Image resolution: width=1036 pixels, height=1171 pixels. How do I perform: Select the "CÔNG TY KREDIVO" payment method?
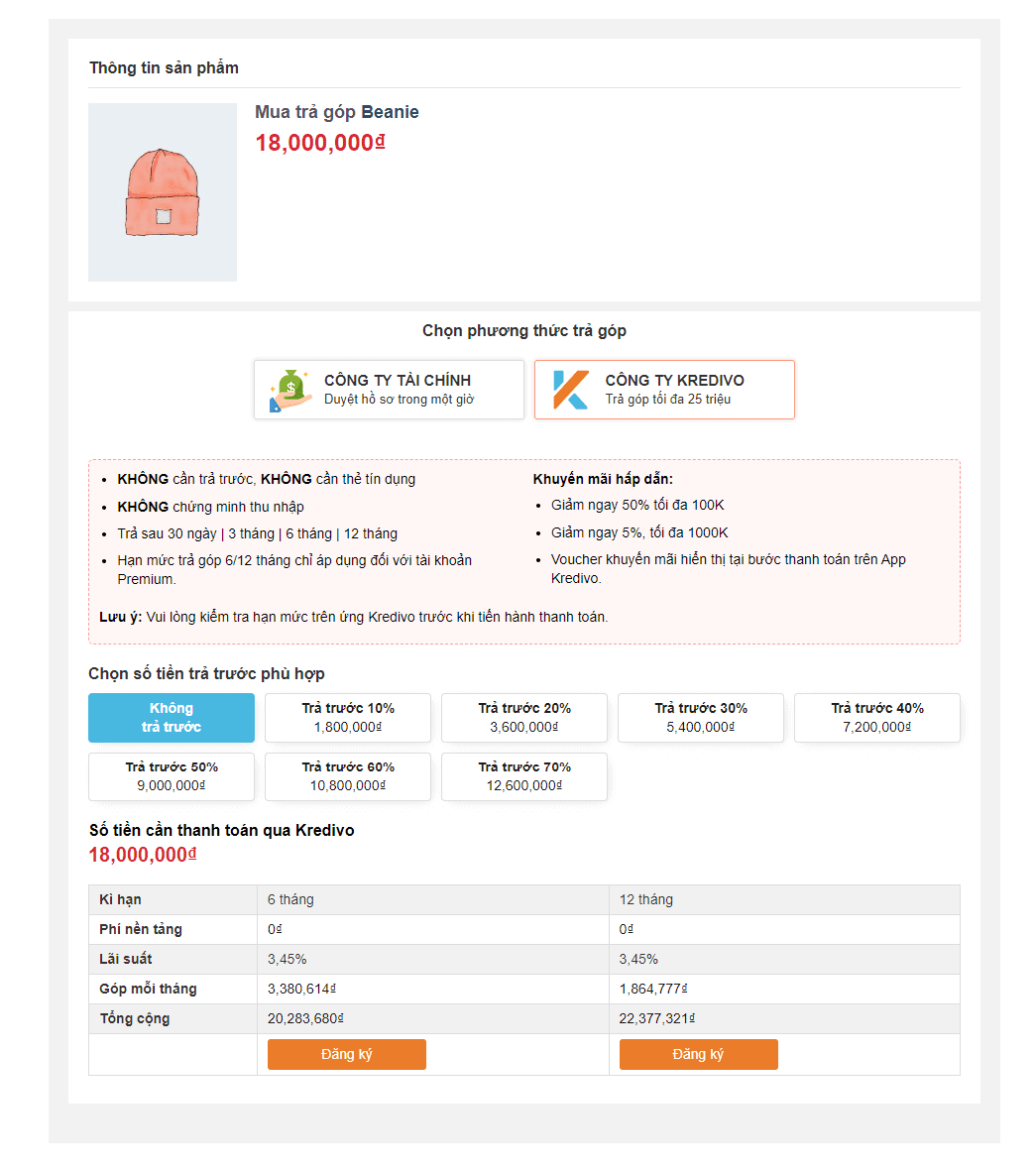664,389
